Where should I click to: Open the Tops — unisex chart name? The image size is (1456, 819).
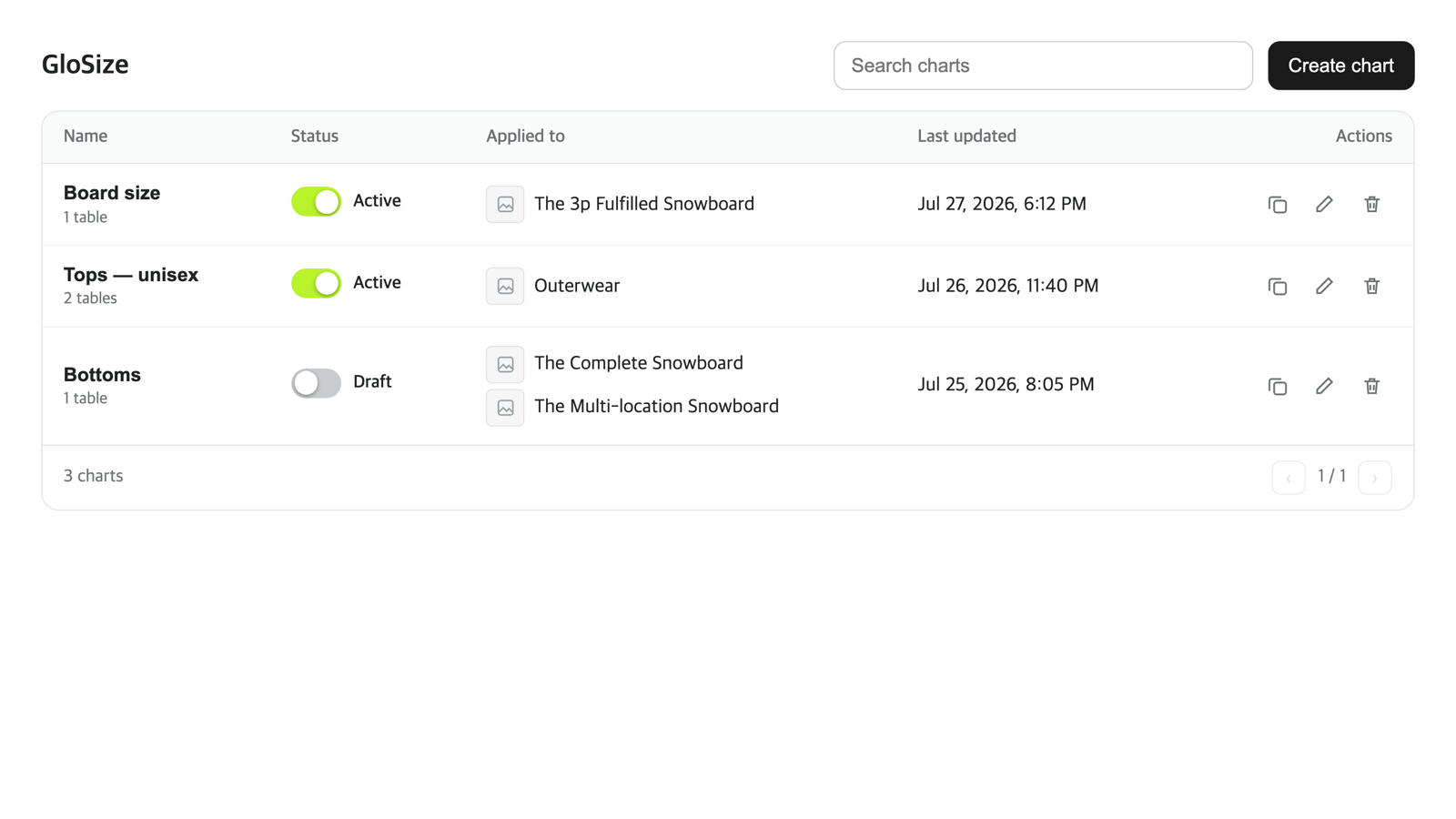tap(131, 275)
